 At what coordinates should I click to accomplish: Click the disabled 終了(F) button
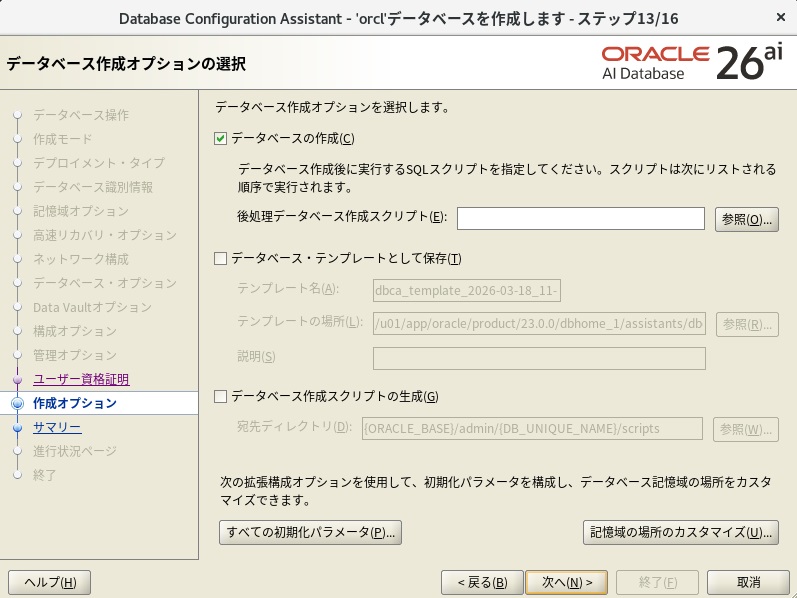click(x=657, y=582)
